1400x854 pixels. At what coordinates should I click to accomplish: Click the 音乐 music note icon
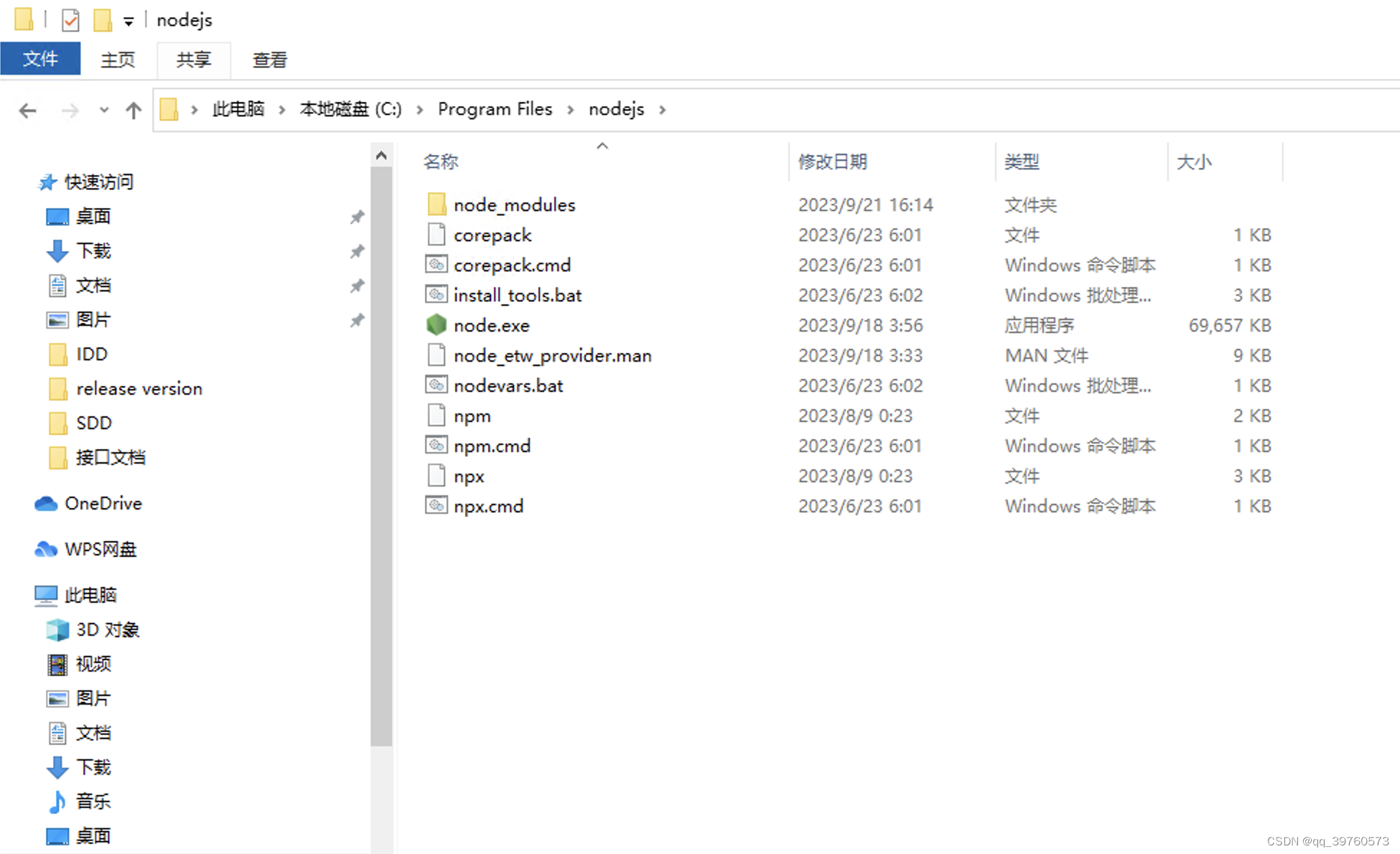coord(57,802)
